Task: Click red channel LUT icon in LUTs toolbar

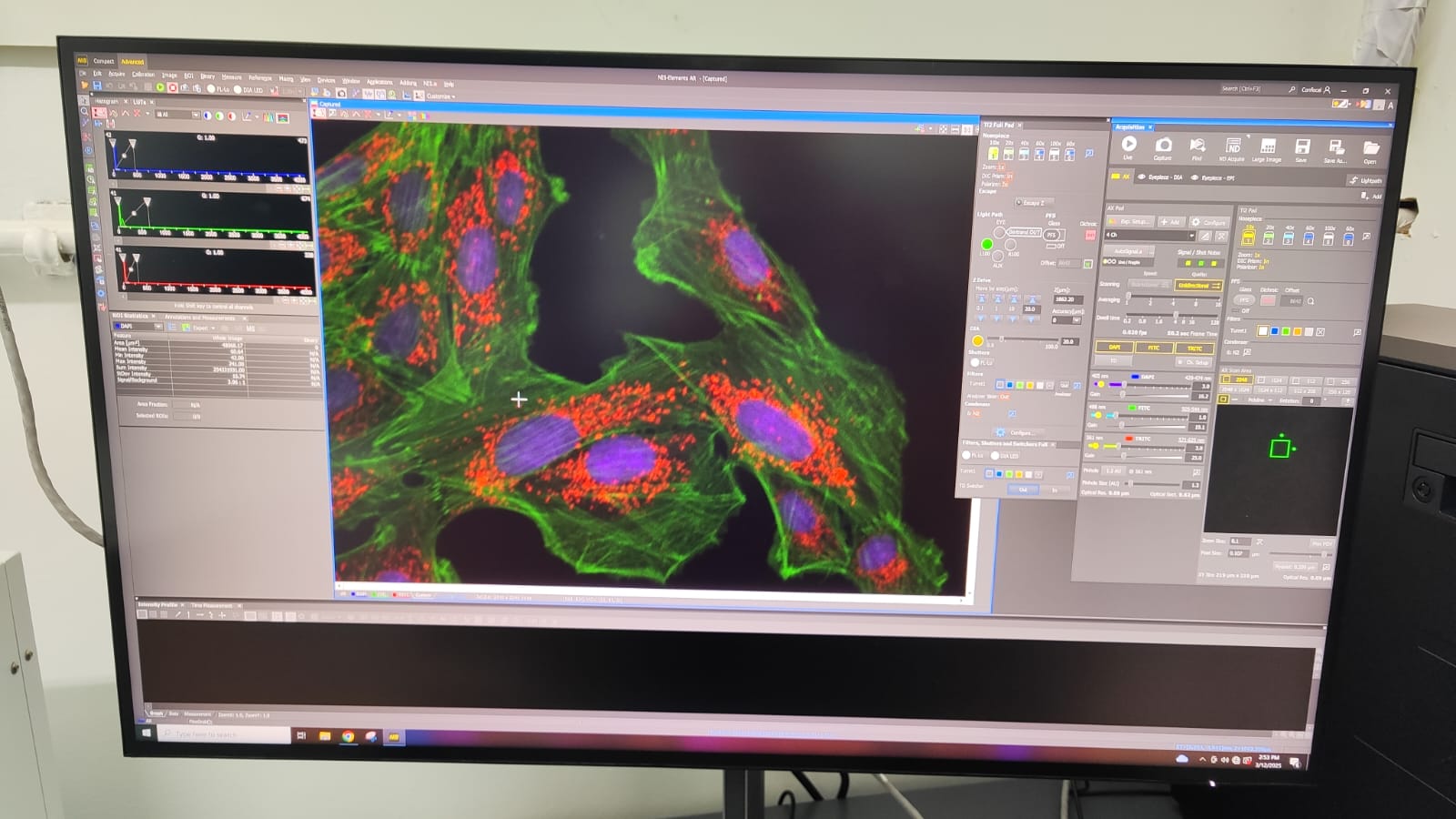Action: tap(231, 116)
